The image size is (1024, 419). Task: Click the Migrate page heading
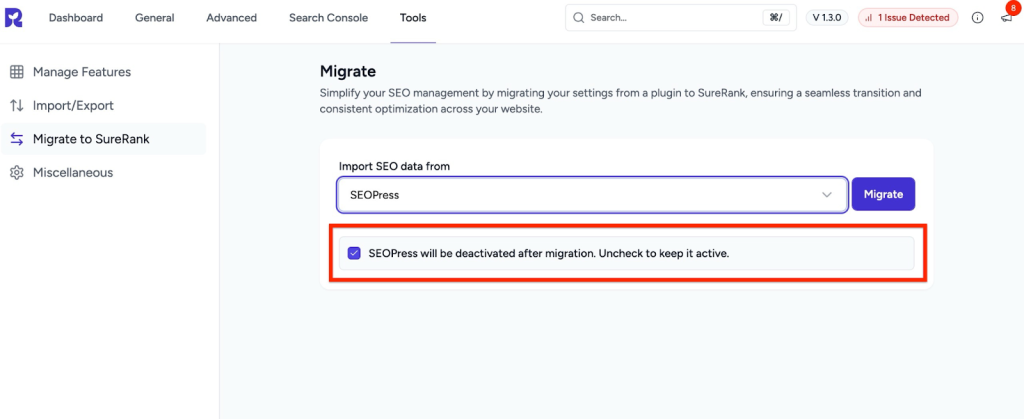click(347, 71)
